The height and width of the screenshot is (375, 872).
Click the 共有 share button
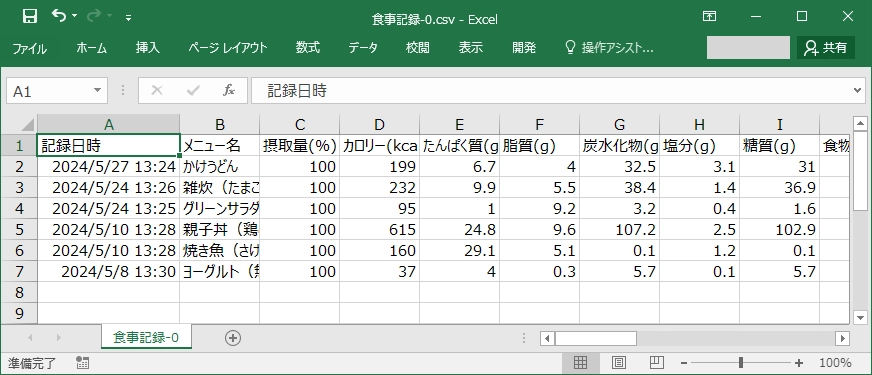pos(826,48)
